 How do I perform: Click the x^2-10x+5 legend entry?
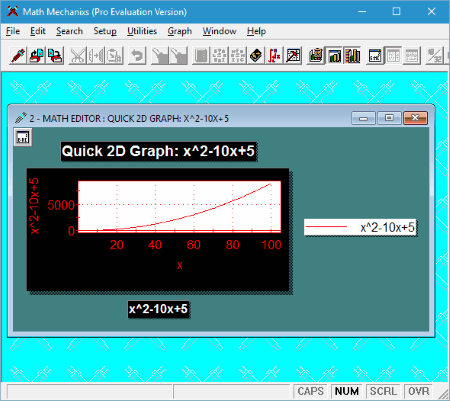[360, 228]
